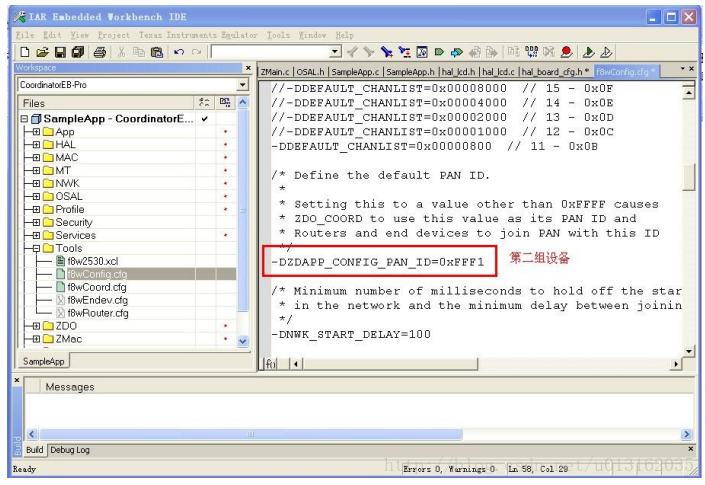Image resolution: width=705 pixels, height=485 pixels.
Task: Select the Build tab in Messages
Action: (35, 450)
